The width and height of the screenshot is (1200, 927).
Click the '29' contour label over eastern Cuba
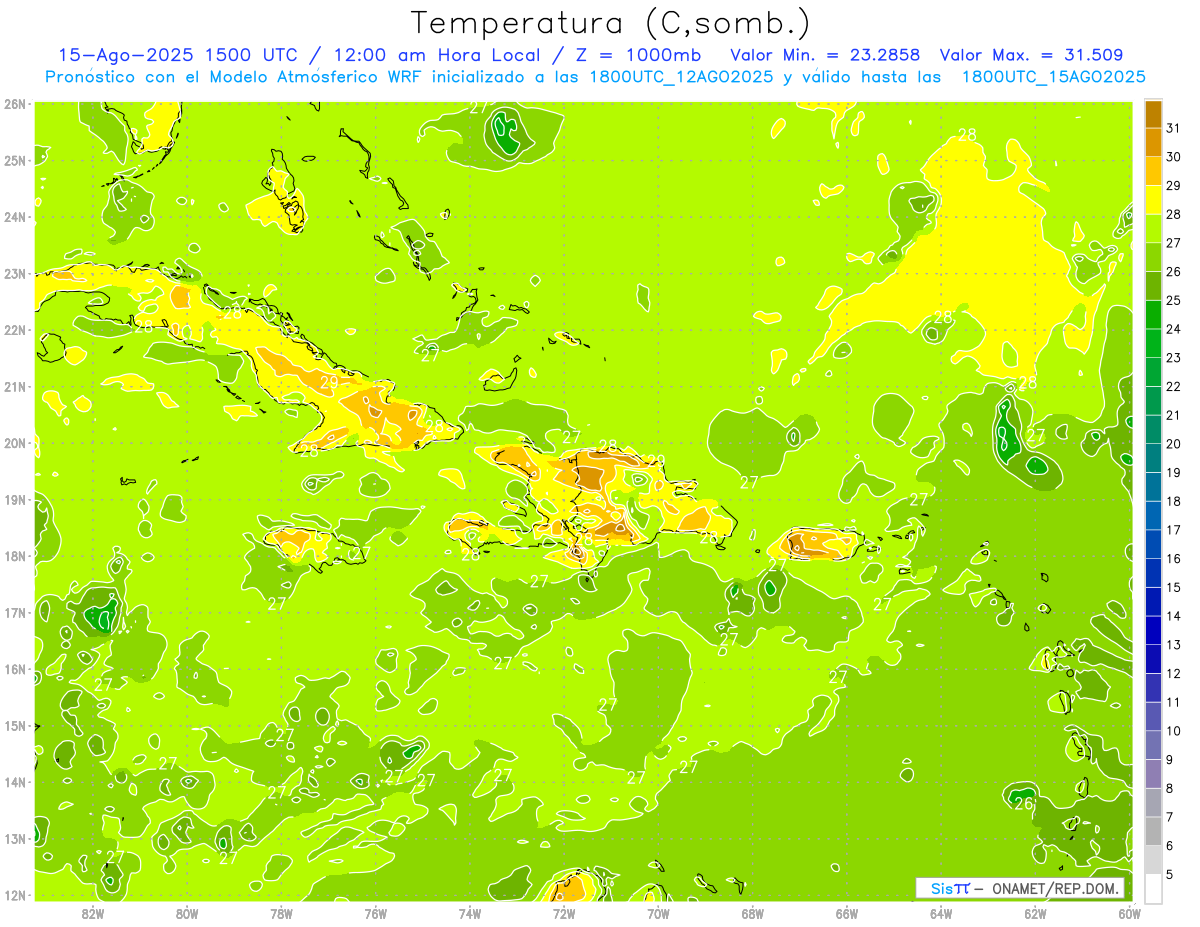click(329, 381)
